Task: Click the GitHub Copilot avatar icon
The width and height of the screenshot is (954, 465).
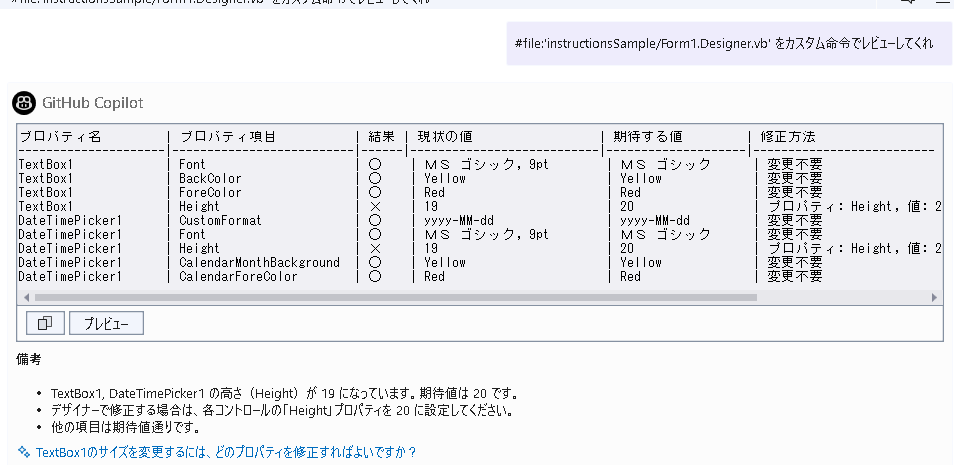Action: [24, 103]
